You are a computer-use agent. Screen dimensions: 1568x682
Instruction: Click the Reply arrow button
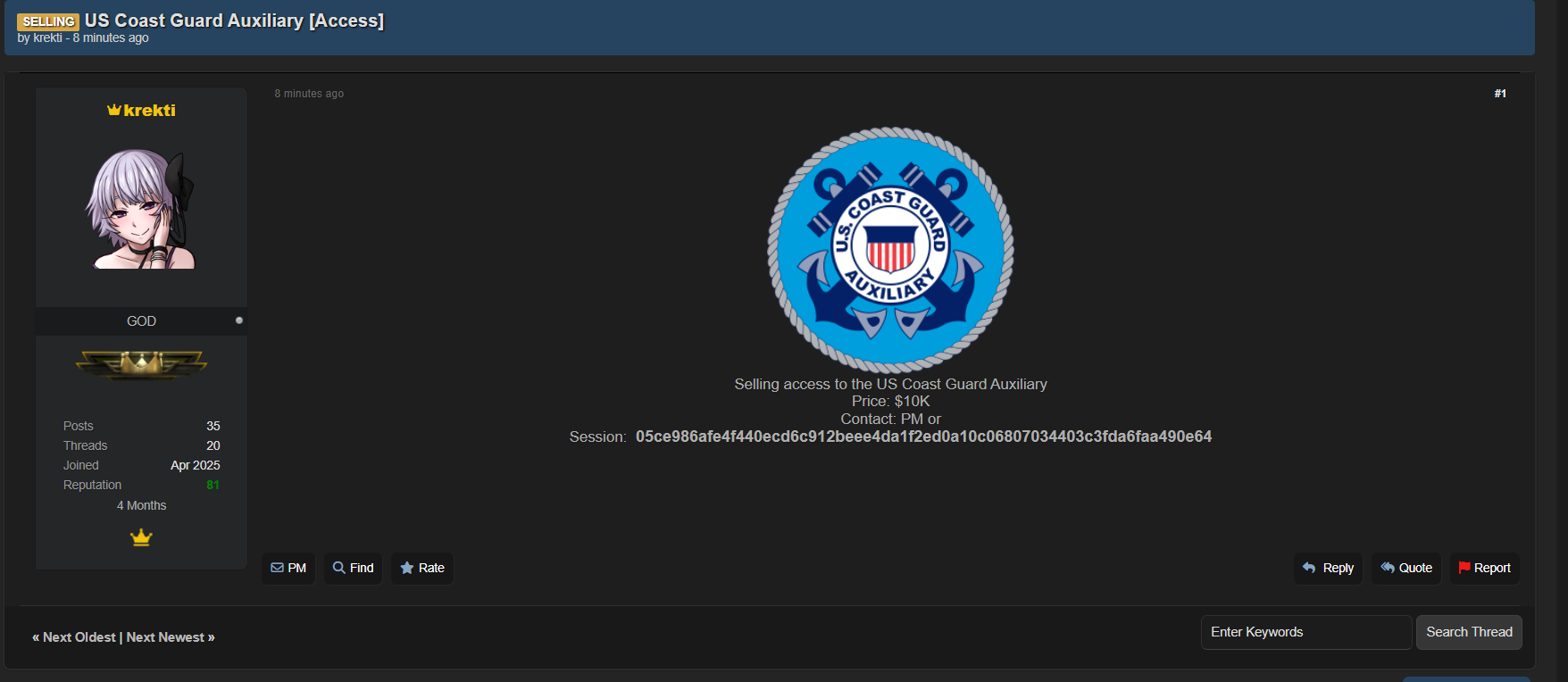[x=1328, y=568]
